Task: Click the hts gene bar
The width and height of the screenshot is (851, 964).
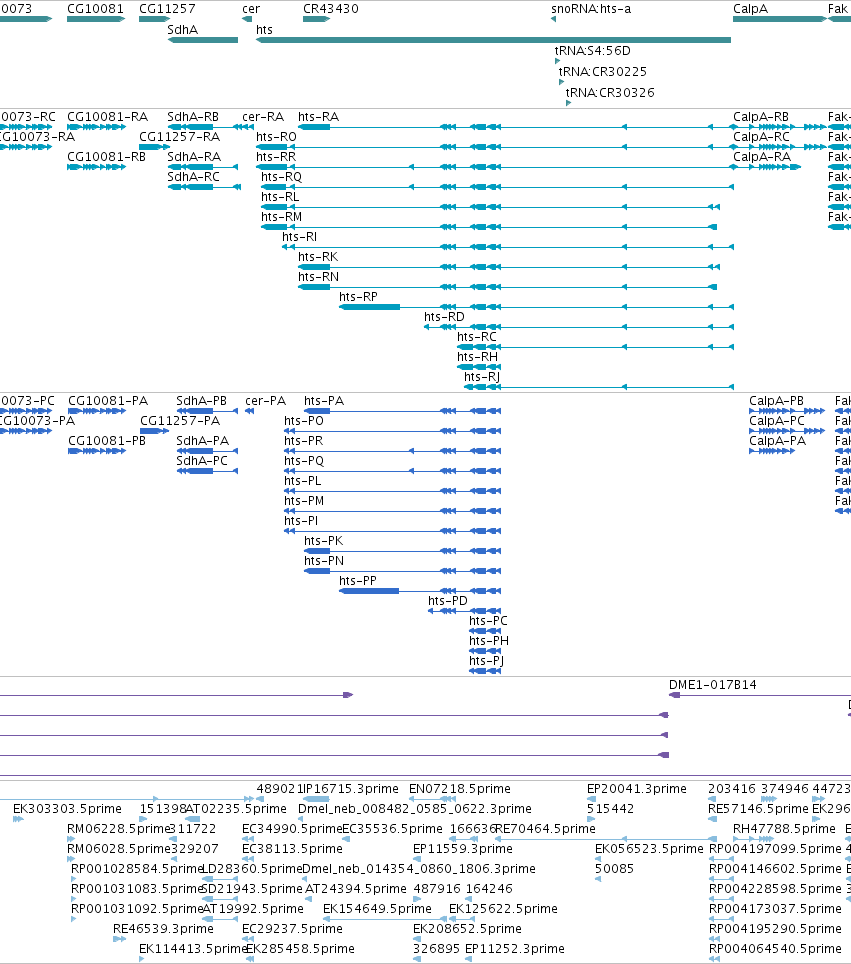Action: pyautogui.click(x=493, y=40)
